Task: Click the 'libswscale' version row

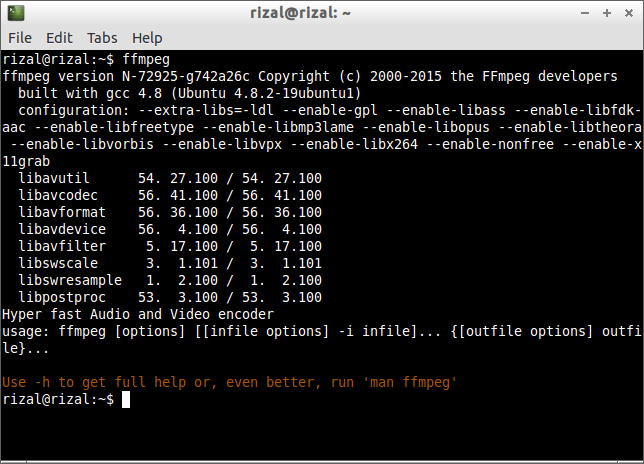Action: coord(170,263)
